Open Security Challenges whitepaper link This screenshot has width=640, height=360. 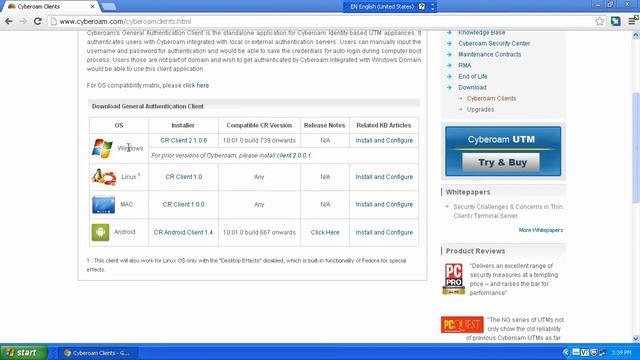point(508,211)
